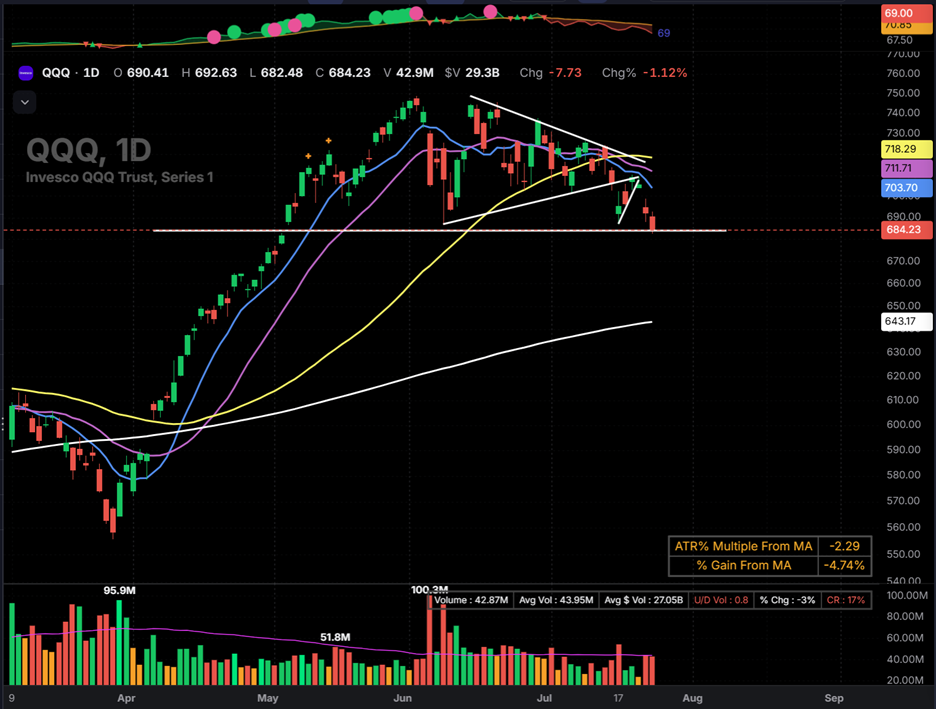Screen dimensions: 936x709
Task: Click the % Gain From MA cell
Action: click(x=743, y=565)
